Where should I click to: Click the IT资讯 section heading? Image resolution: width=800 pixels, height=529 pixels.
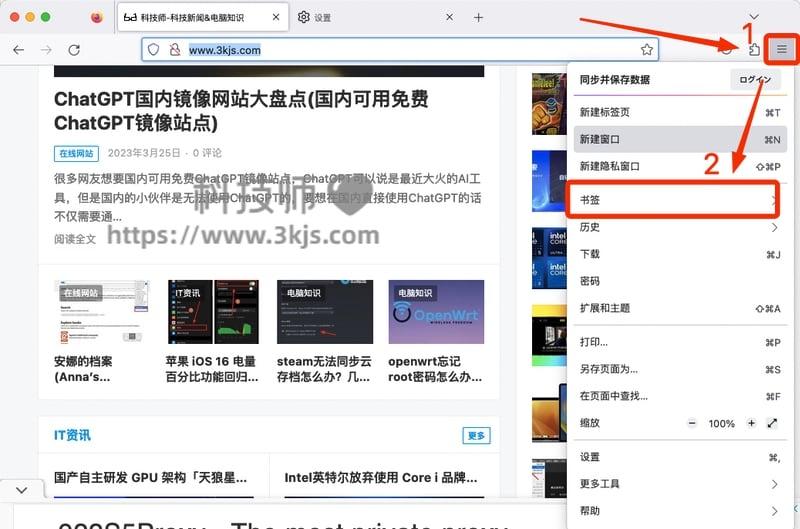72,435
